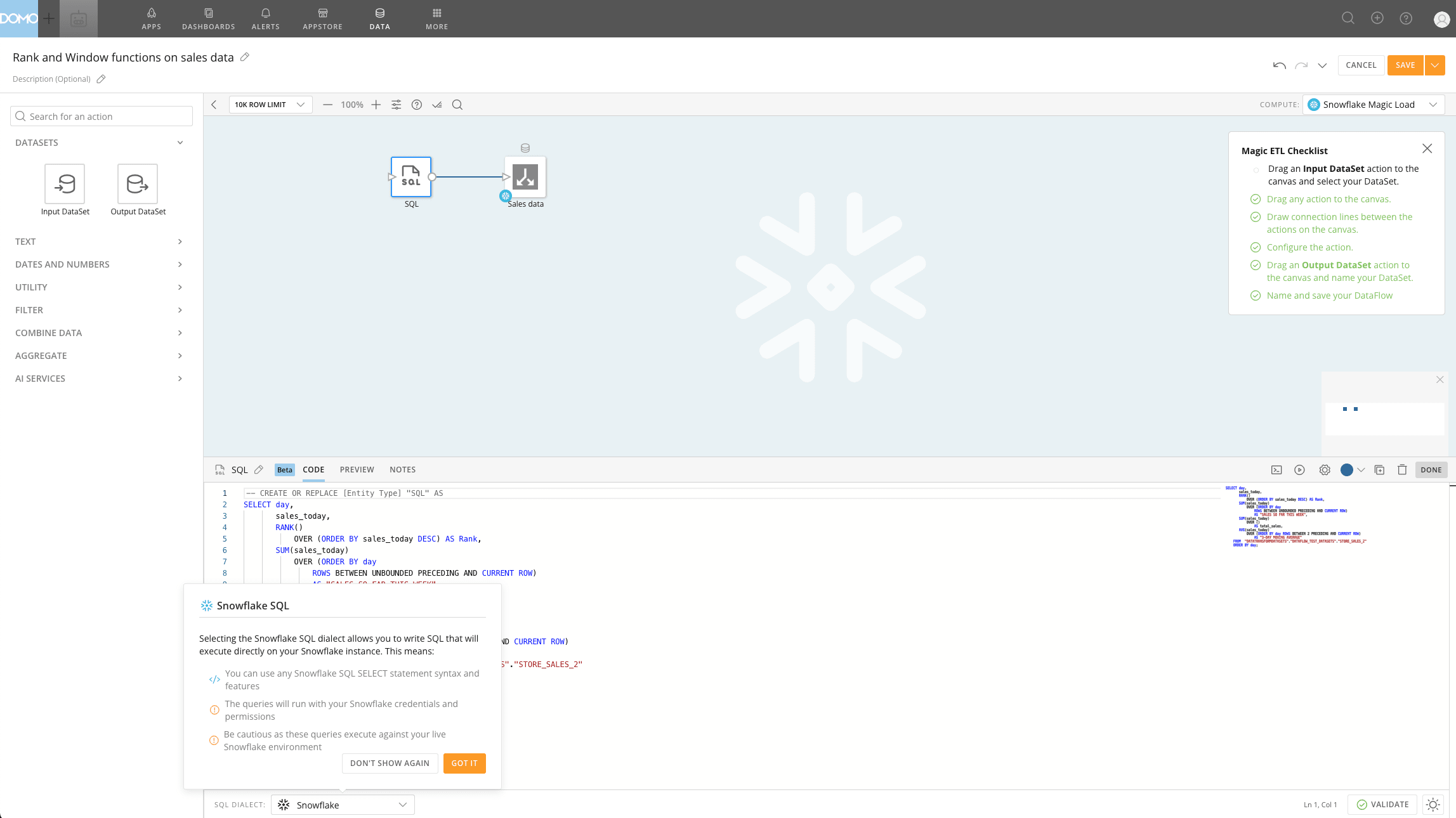Open the 10K Row Limit dropdown
The image size is (1456, 818).
coord(270,105)
